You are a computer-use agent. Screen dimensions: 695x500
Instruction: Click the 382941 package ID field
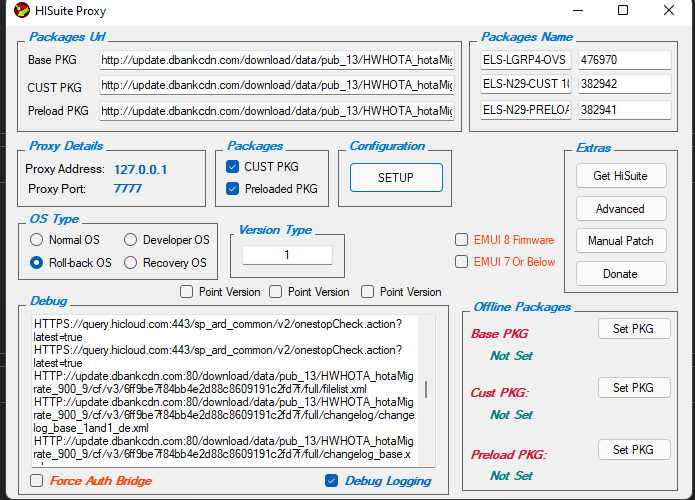(625, 109)
